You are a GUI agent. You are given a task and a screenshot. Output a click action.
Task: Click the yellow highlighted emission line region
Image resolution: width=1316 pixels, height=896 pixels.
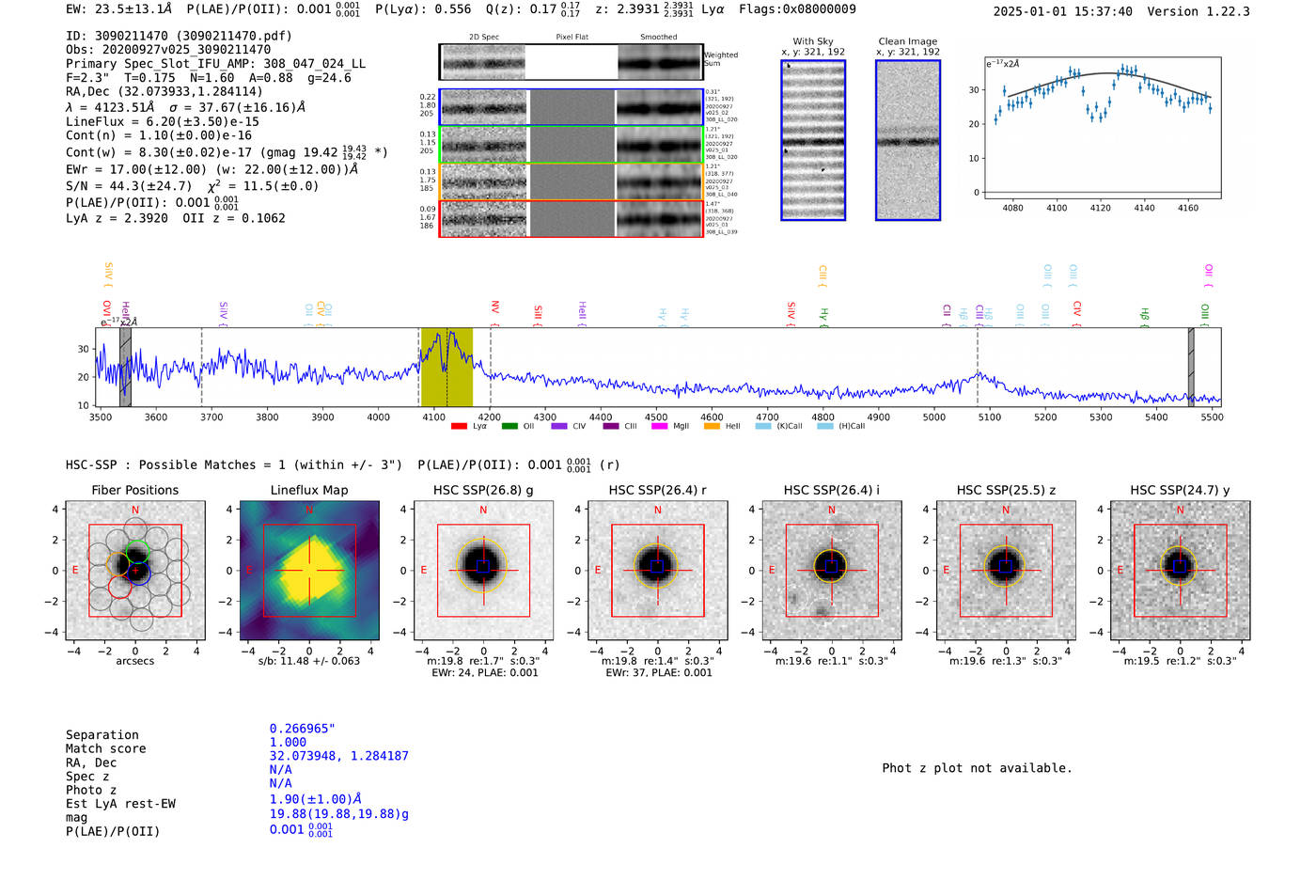click(446, 368)
